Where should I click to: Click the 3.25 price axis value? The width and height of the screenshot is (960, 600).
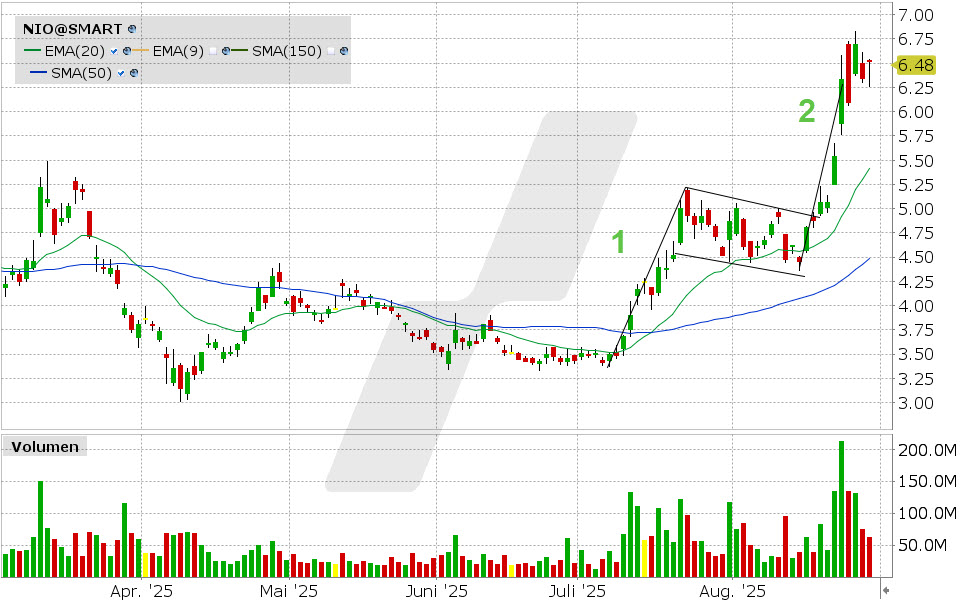(916, 379)
